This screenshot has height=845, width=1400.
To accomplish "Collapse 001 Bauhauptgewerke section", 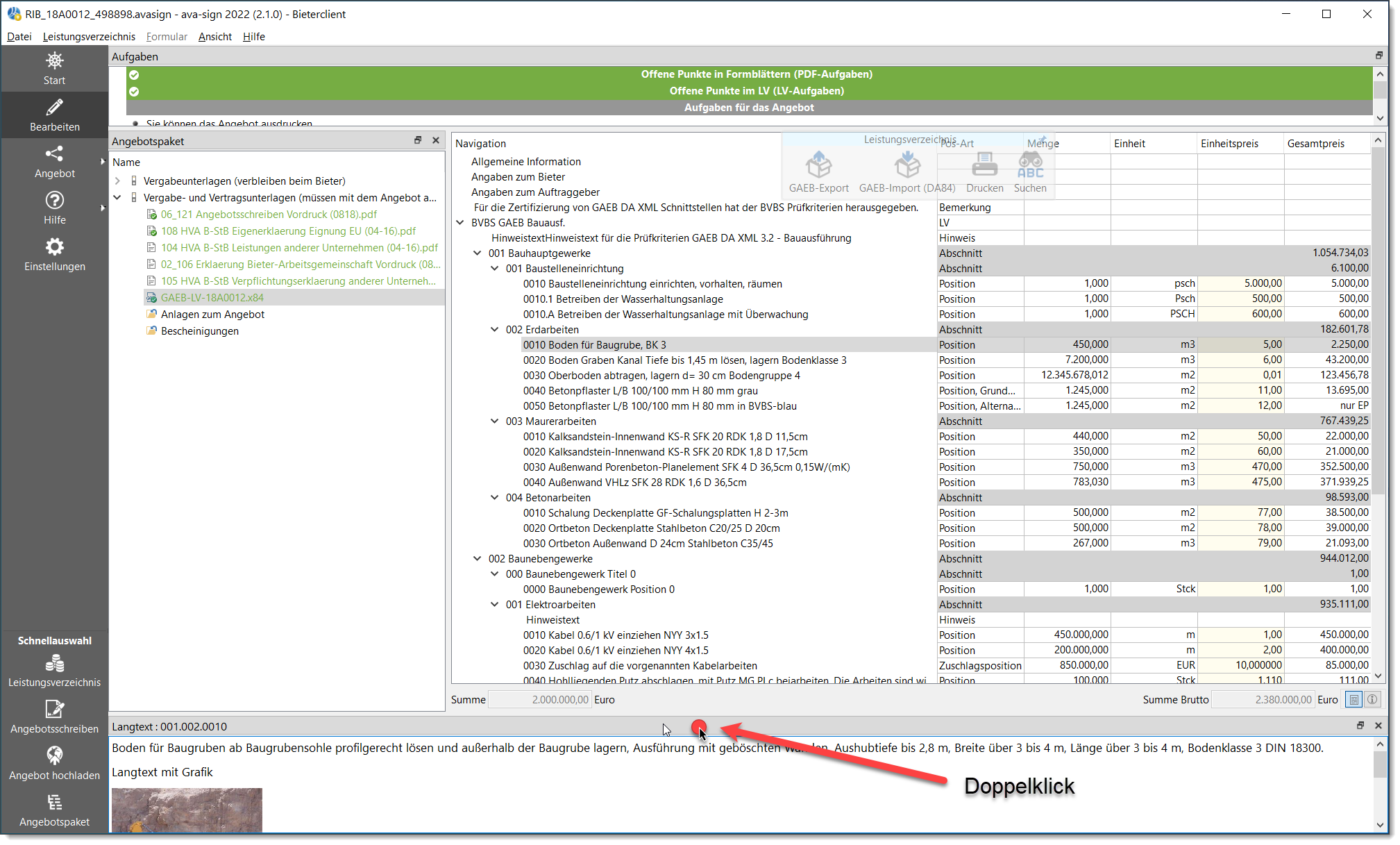I will pos(478,253).
